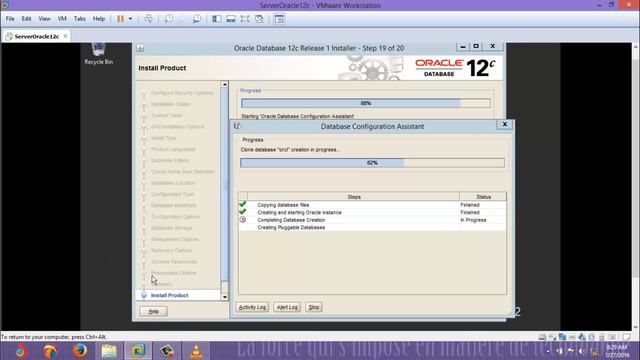The height and width of the screenshot is (360, 640).
Task: Click the 'Copying database files' step row
Action: pos(372,205)
